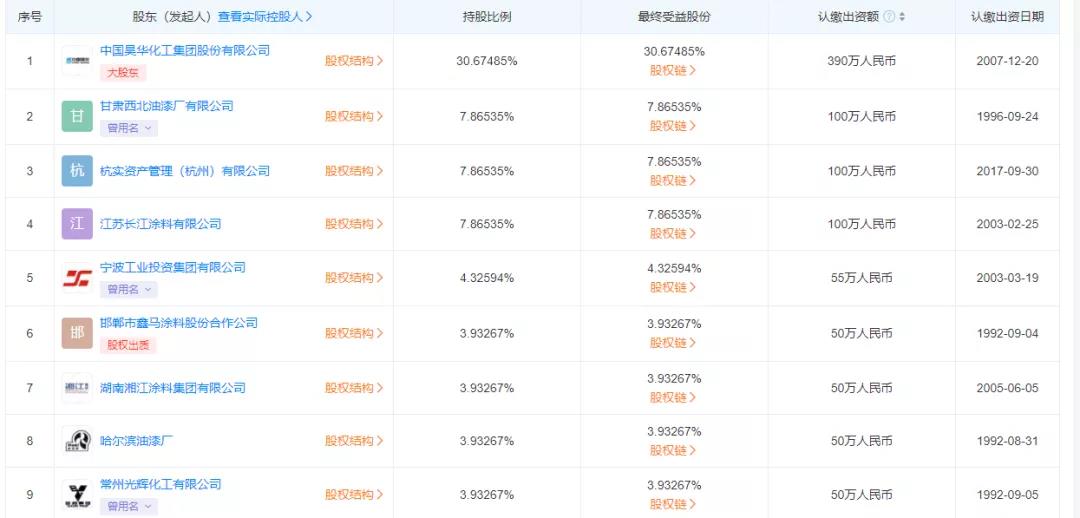
Task: Click the Changzhou Guanghui Chemical logo
Action: [x=77, y=495]
